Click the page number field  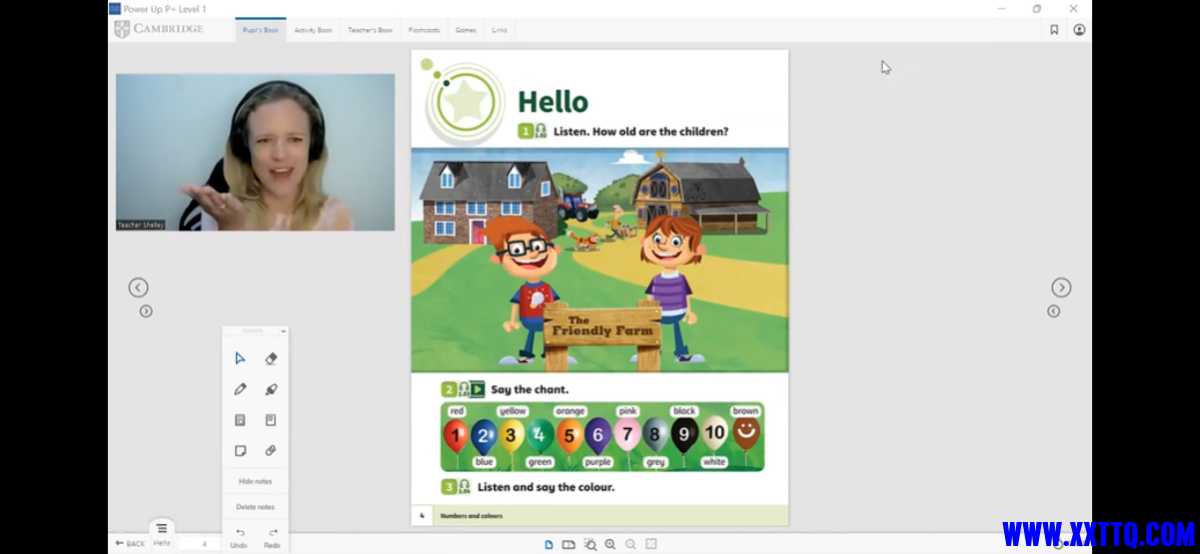[205, 543]
